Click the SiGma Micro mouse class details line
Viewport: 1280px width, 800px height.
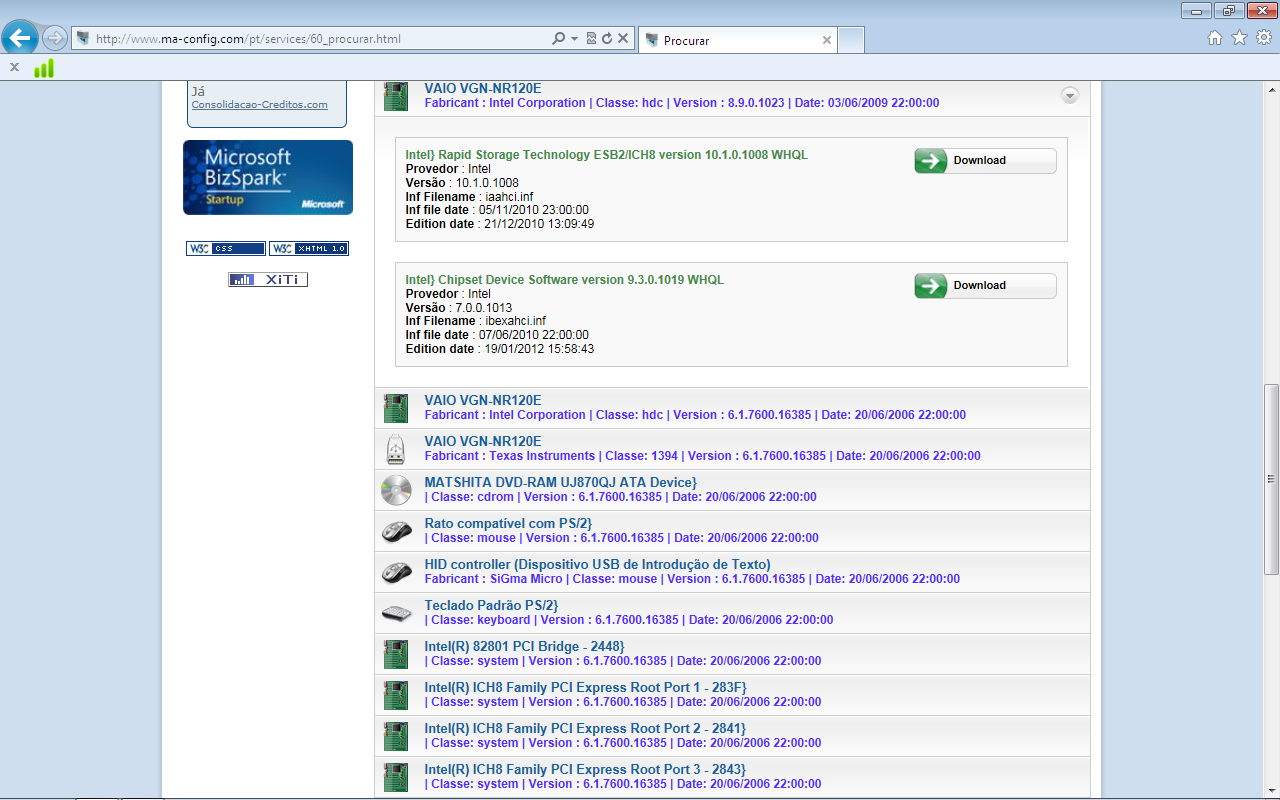(x=692, y=579)
